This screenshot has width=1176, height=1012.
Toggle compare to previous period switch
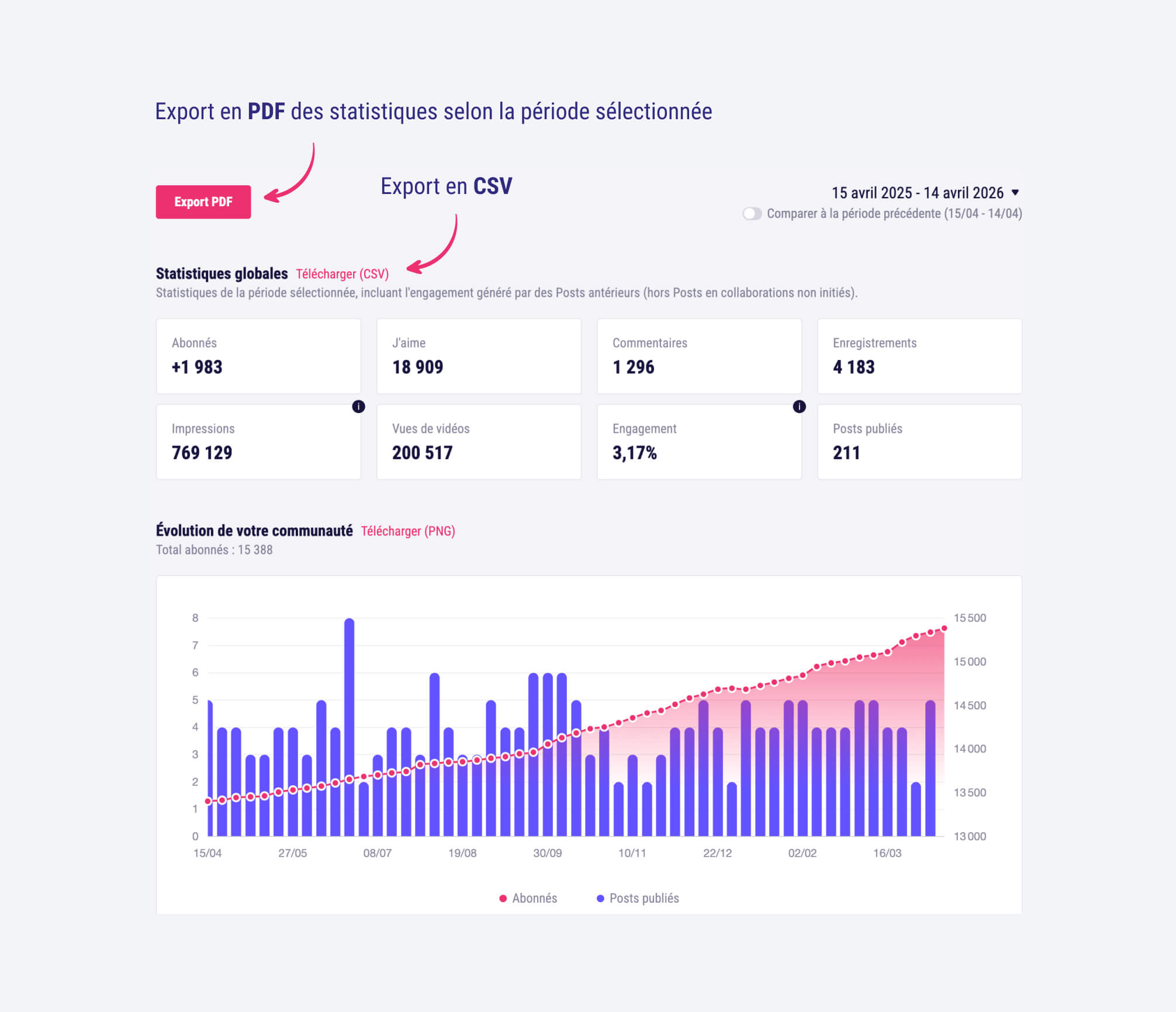click(752, 214)
